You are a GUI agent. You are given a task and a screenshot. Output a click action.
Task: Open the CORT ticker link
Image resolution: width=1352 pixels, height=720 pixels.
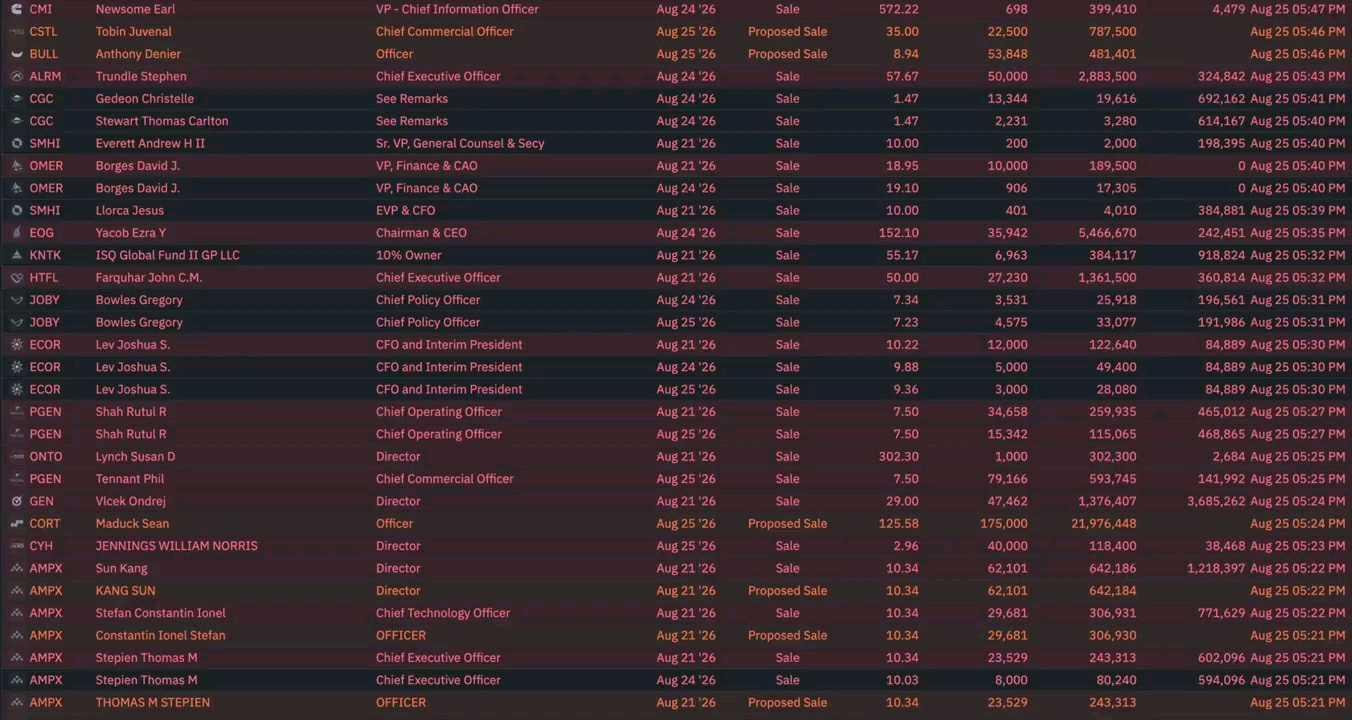click(x=45, y=523)
